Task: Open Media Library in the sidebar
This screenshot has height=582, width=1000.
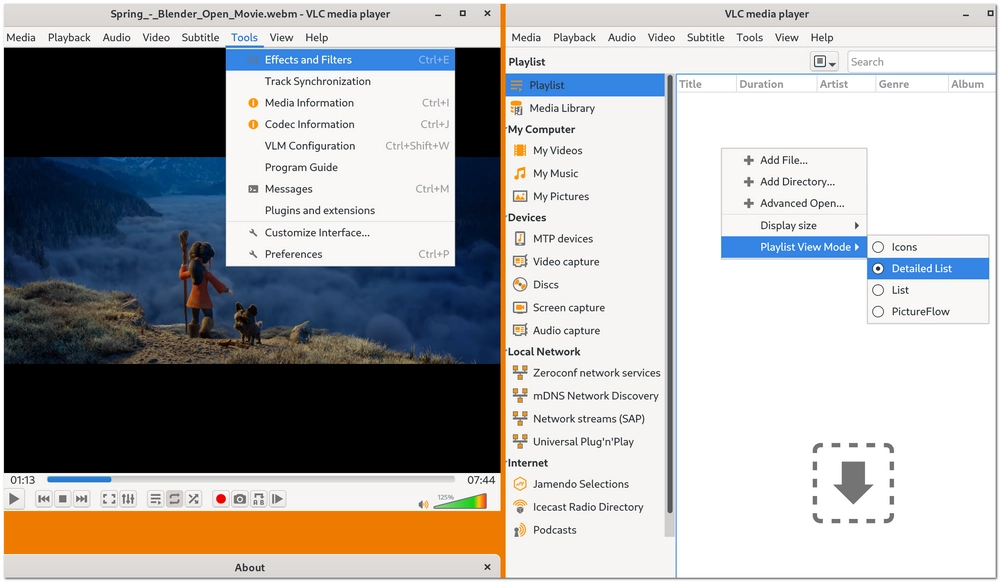Action: 585,108
